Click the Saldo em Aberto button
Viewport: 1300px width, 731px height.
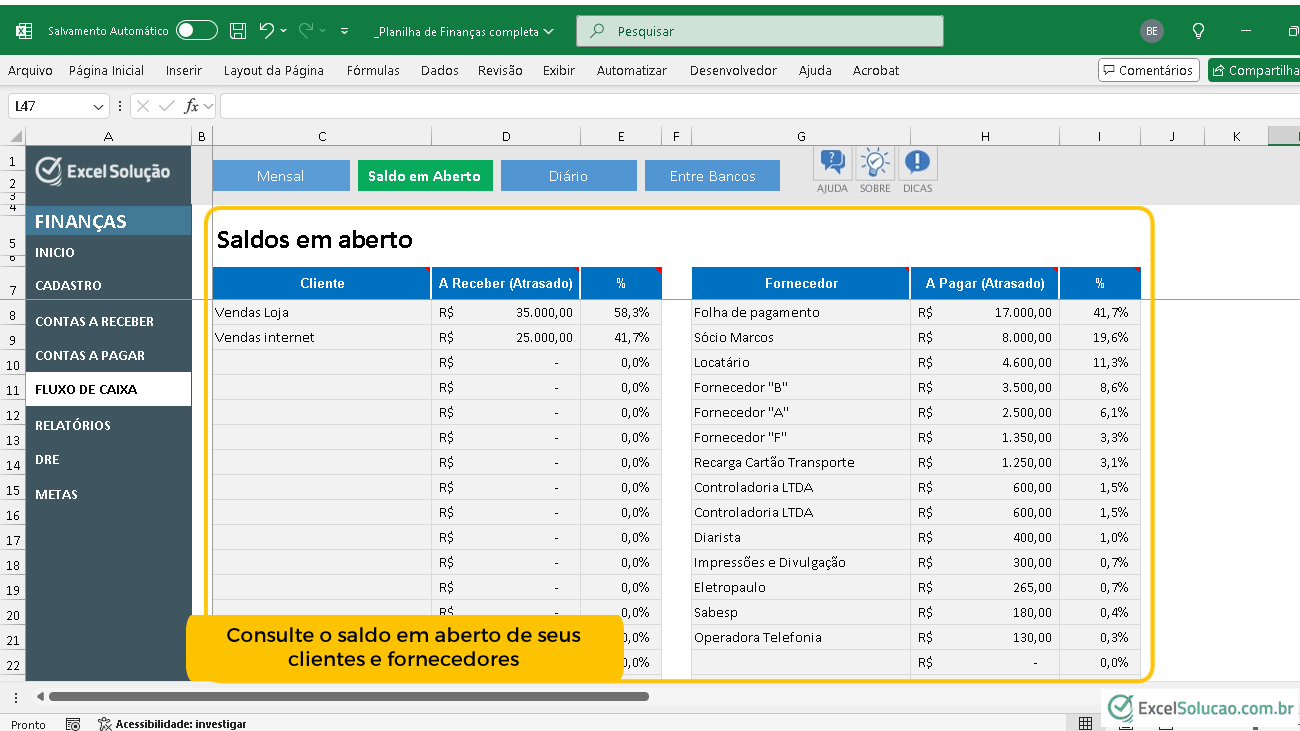[425, 176]
